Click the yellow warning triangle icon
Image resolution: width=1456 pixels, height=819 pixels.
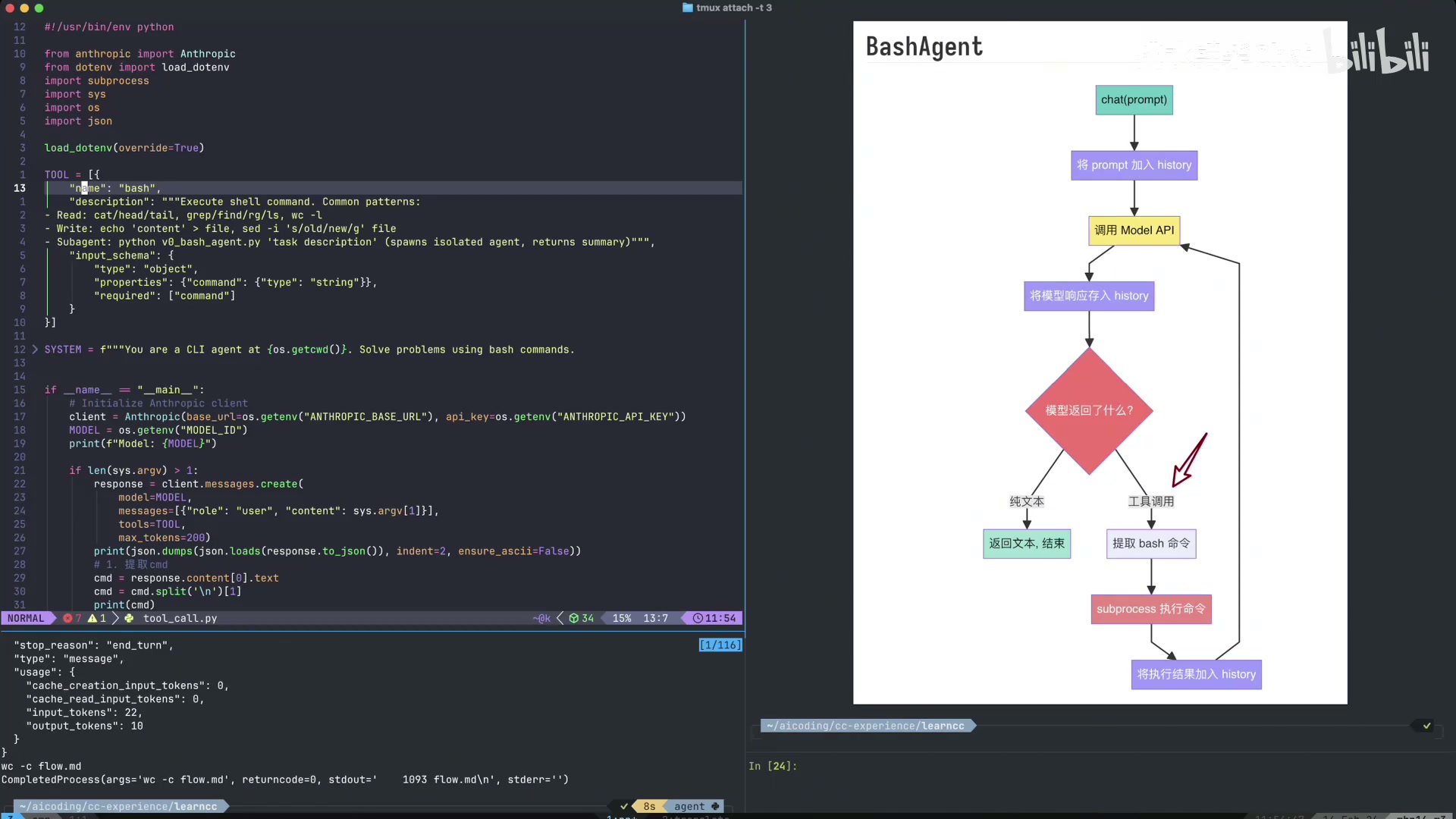click(93, 618)
